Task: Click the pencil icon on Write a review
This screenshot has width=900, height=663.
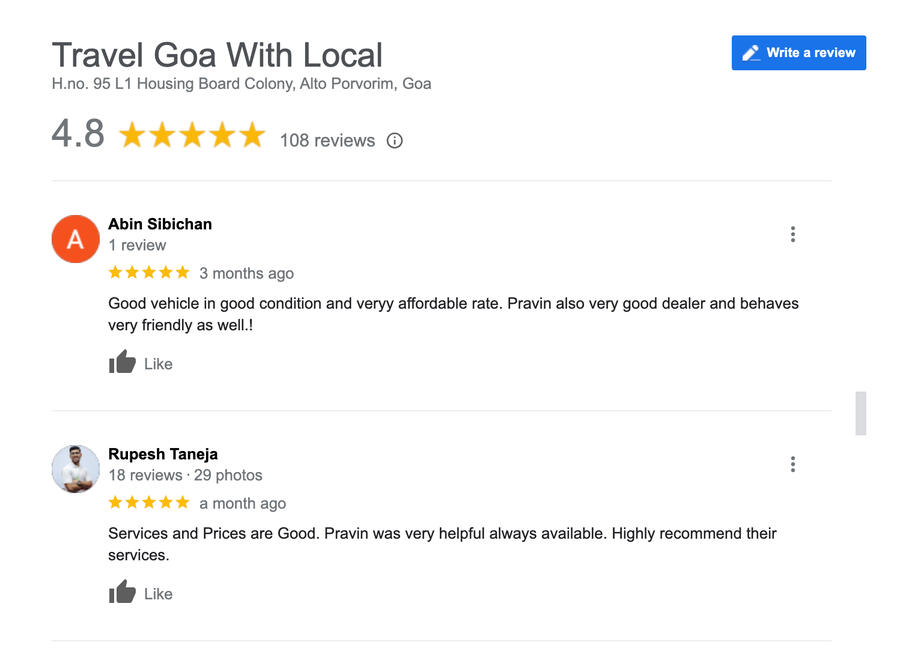Action: tap(751, 53)
